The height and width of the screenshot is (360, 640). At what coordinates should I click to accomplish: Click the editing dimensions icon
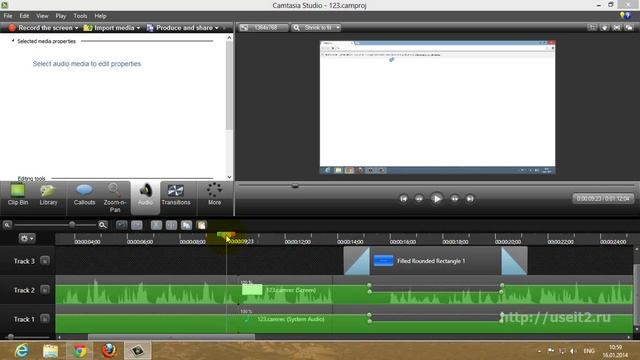244,28
